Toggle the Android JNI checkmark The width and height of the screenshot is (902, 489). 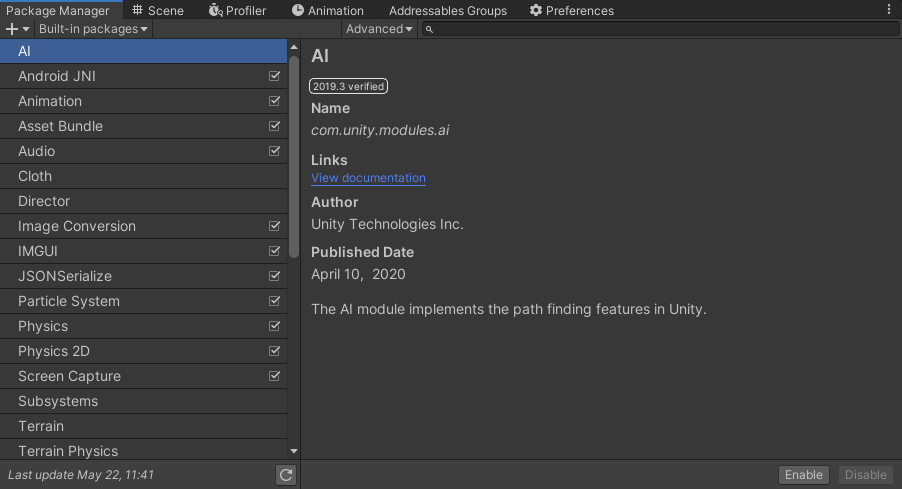coord(274,76)
